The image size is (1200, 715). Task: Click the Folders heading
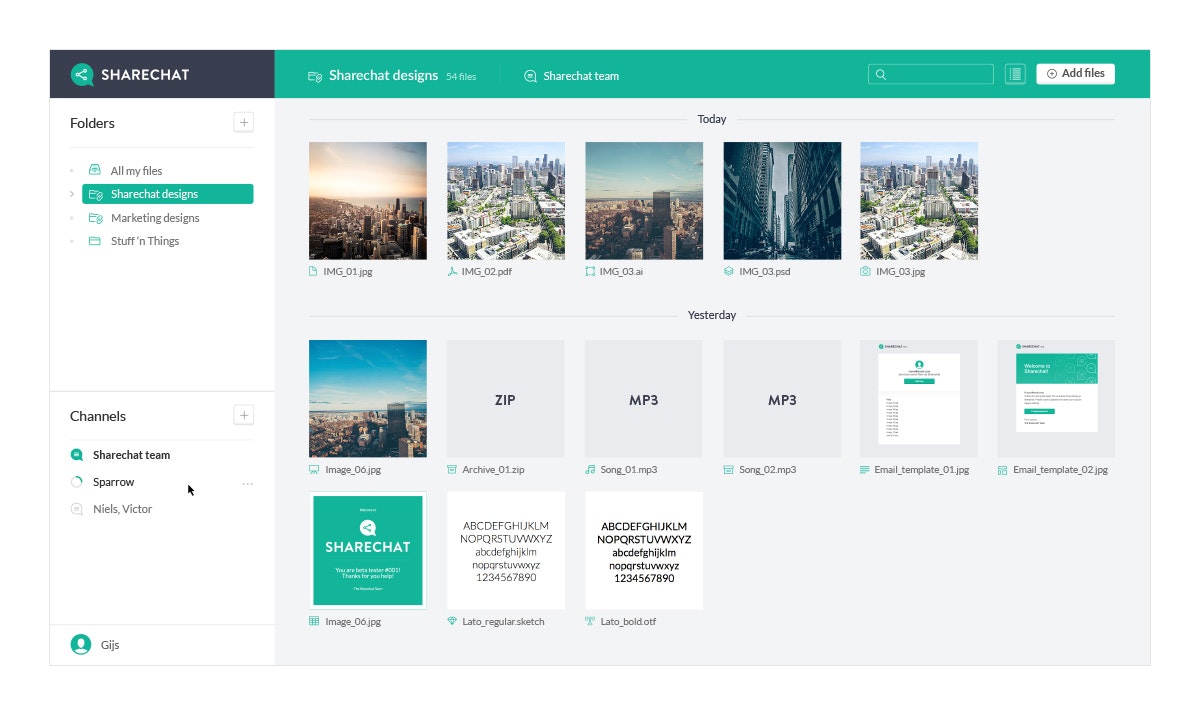[x=92, y=123]
